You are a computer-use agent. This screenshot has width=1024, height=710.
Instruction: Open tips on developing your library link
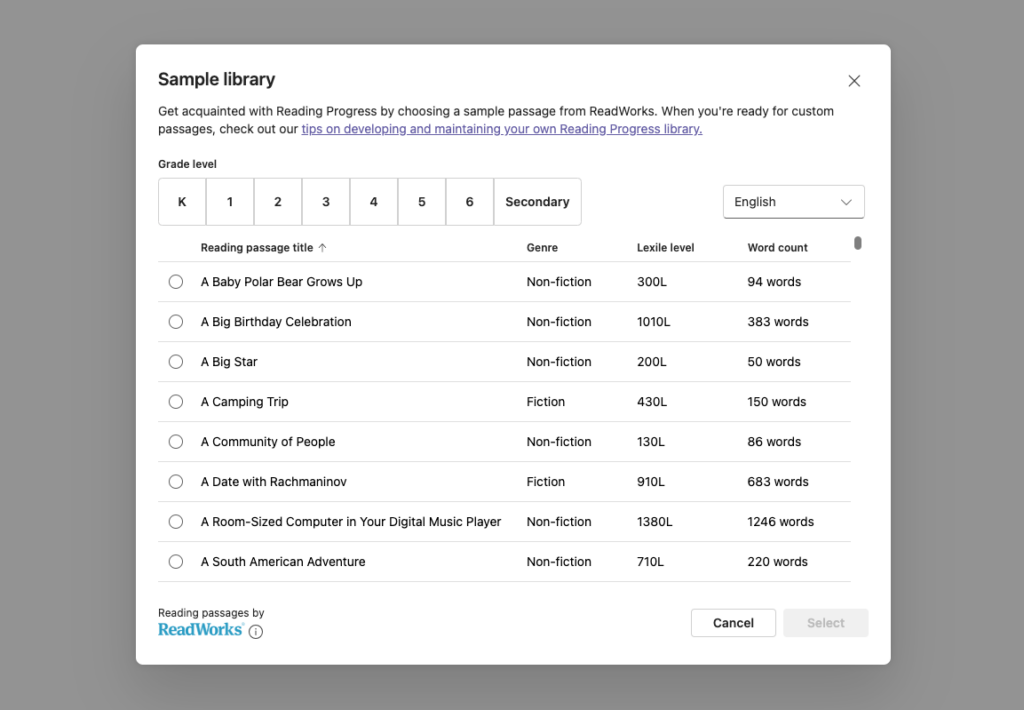coord(501,128)
